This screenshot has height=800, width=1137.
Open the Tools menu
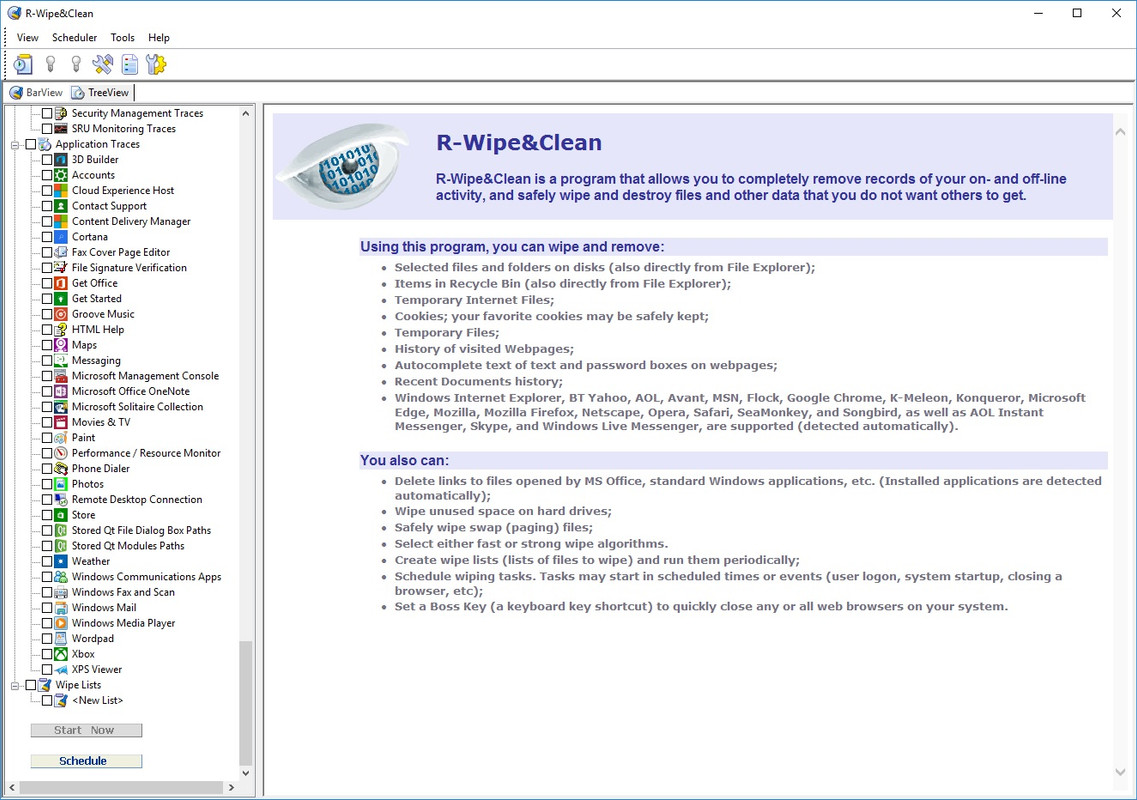point(123,38)
